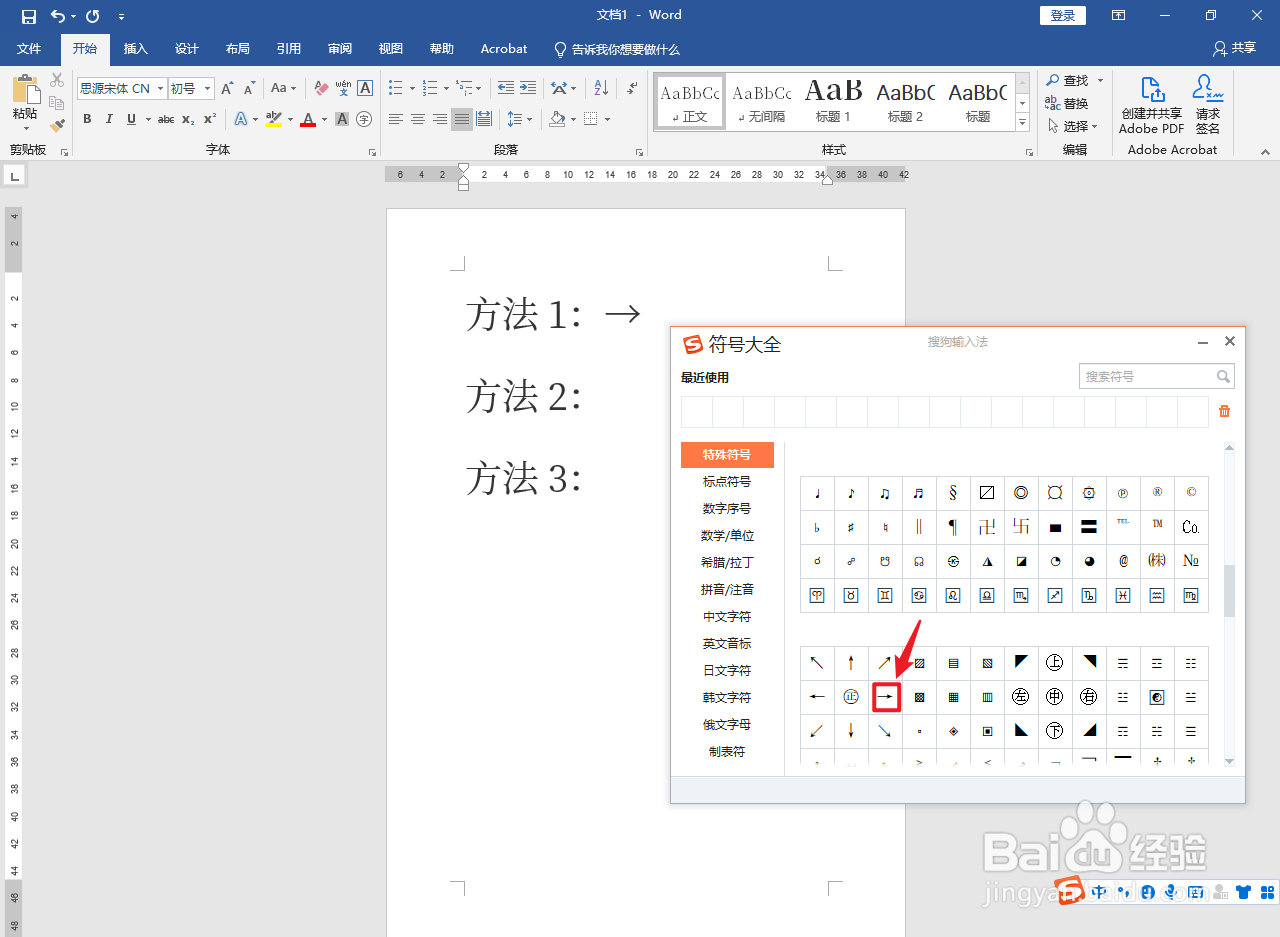Click the trash icon to clear recent symbols
Viewport: 1280px width, 937px height.
pyautogui.click(x=1224, y=411)
